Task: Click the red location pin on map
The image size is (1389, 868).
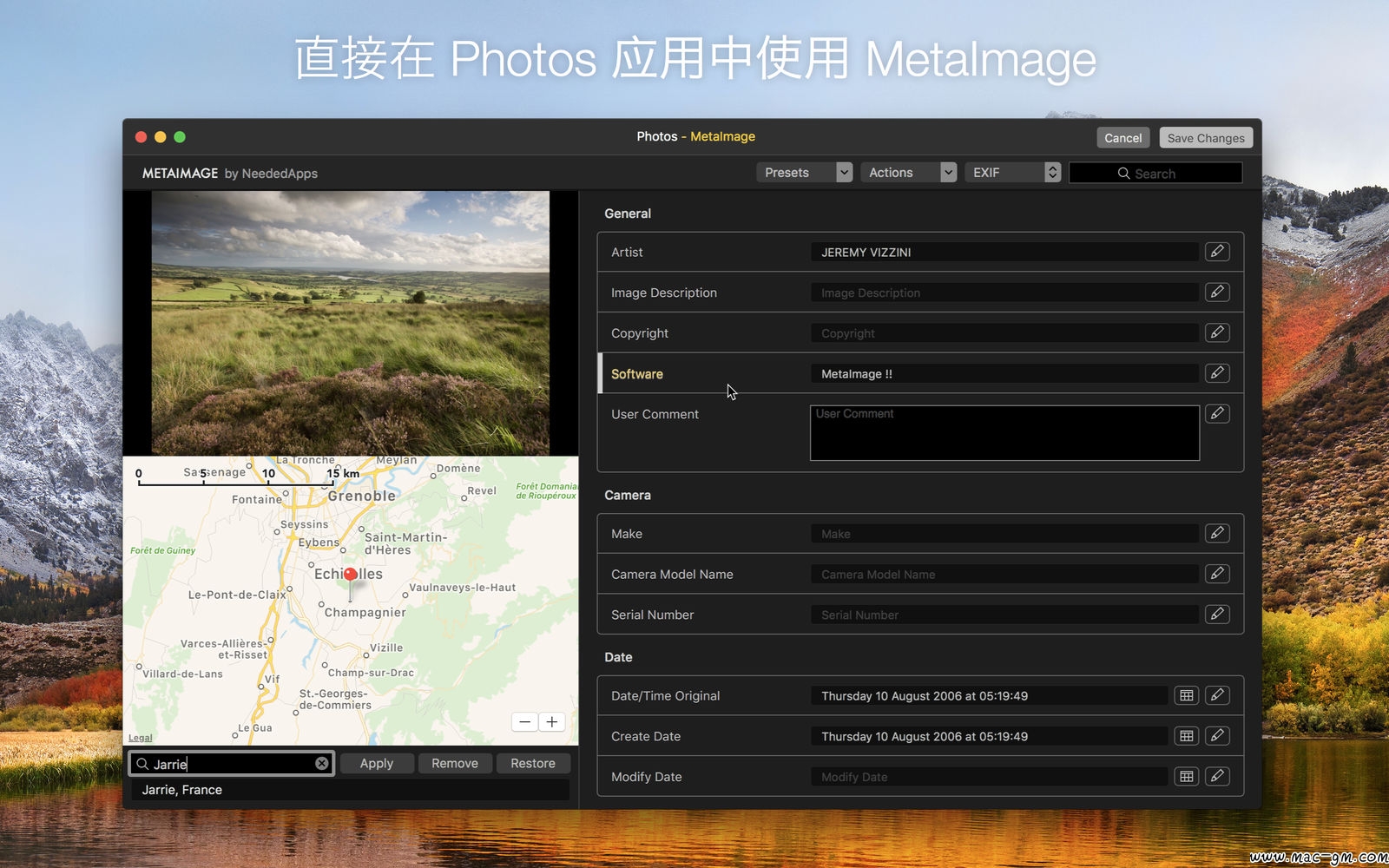Action: point(351,575)
